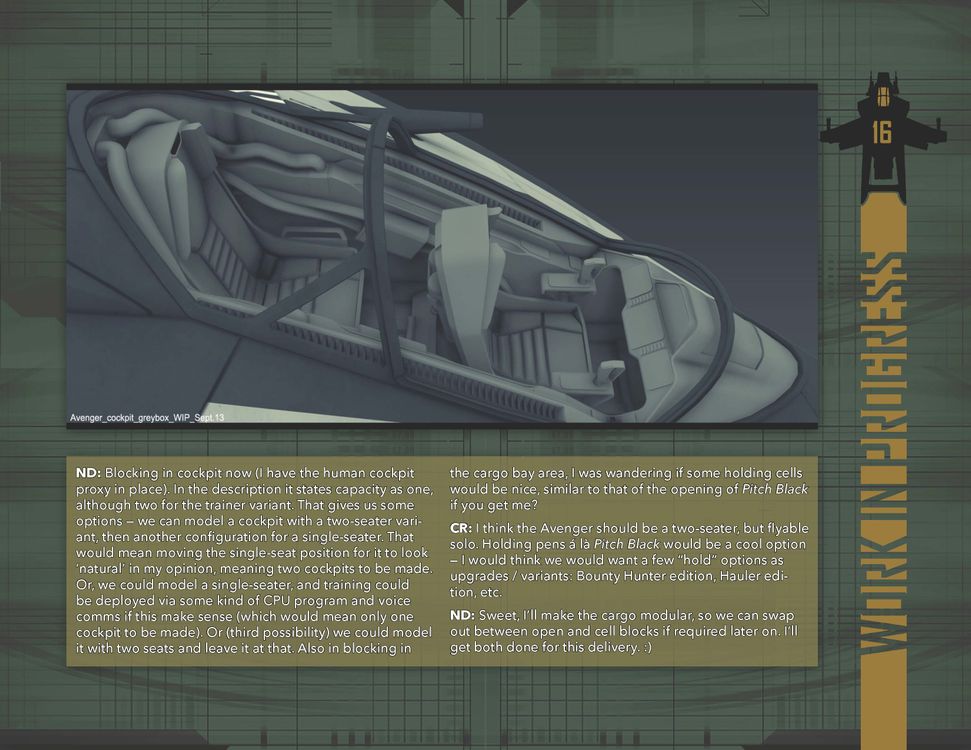The width and height of the screenshot is (971, 750).
Task: Click the Avenger_cockpit_greybox_WIP_Sept.13 caption
Action: [x=147, y=418]
